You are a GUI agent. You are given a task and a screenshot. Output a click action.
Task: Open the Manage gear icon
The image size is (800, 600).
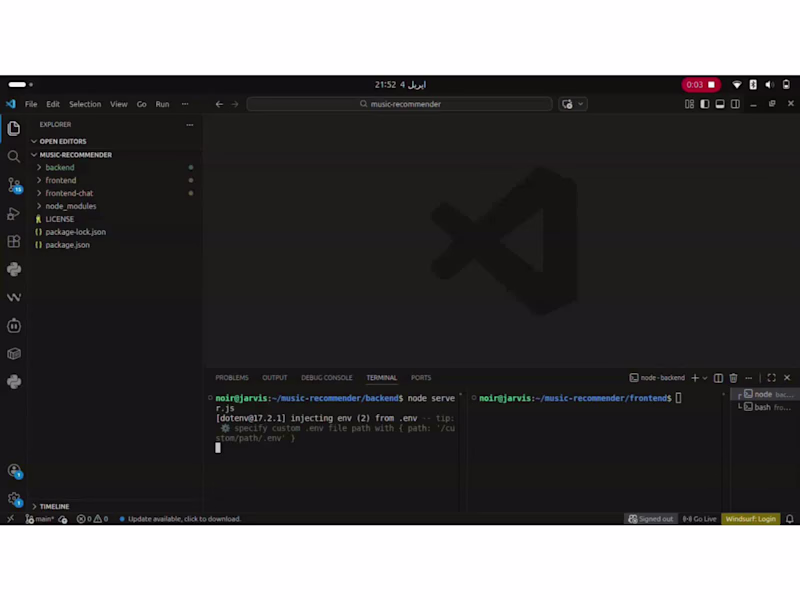coord(14,499)
